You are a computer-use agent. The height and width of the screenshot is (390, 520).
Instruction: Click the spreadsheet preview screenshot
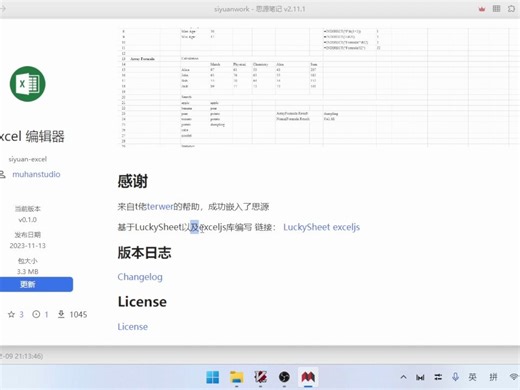pos(318,87)
